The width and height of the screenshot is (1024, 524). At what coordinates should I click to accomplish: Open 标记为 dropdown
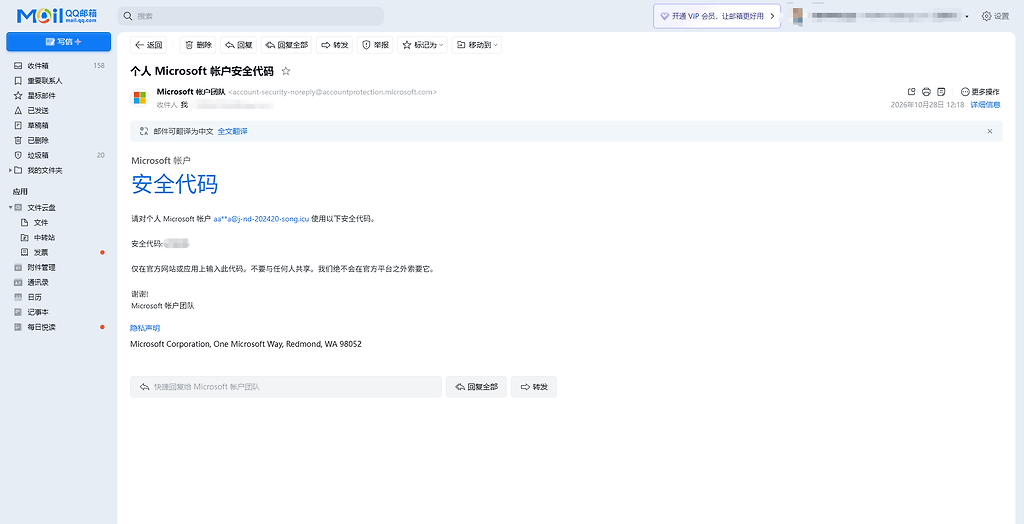(423, 45)
